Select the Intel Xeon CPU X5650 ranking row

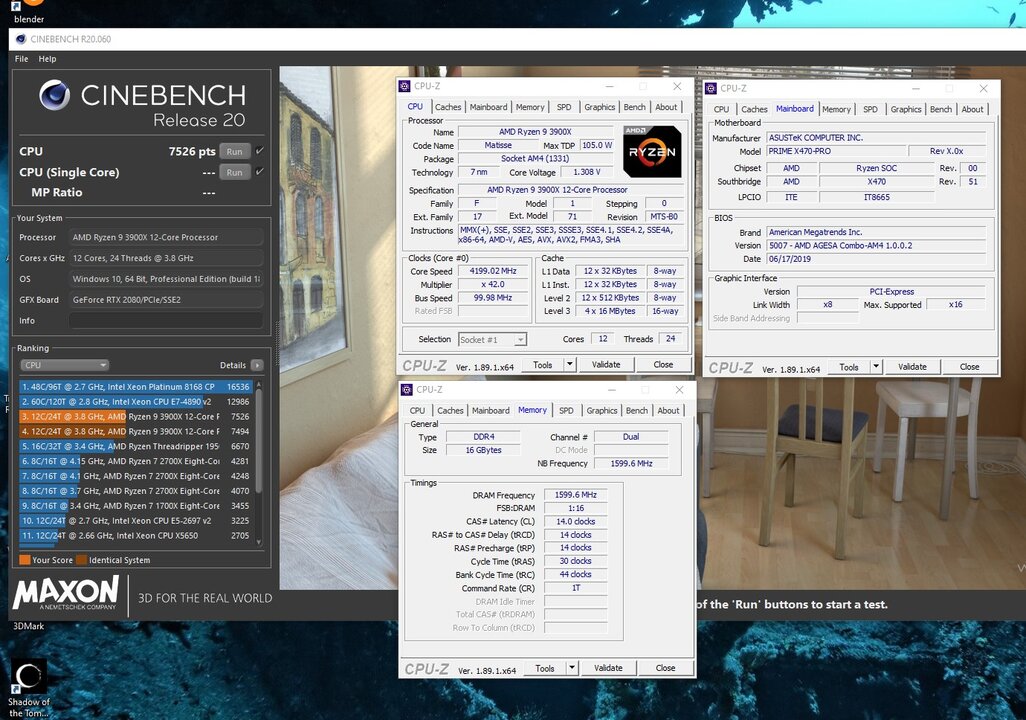coord(135,535)
